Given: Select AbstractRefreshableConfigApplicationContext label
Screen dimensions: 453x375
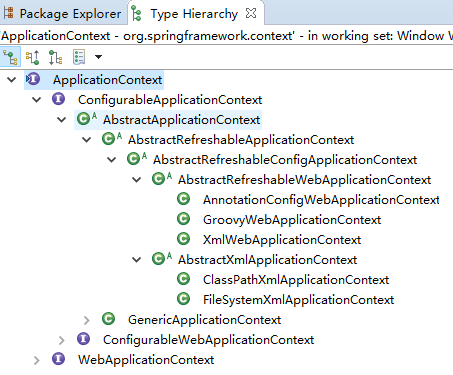Looking at the screenshot, I should [x=285, y=160].
